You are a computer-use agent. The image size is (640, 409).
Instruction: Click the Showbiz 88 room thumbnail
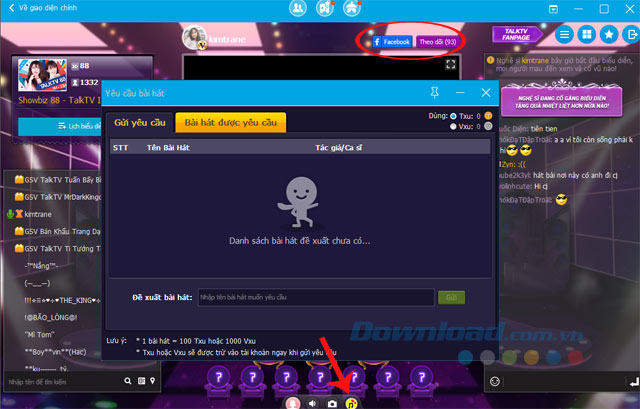point(42,75)
